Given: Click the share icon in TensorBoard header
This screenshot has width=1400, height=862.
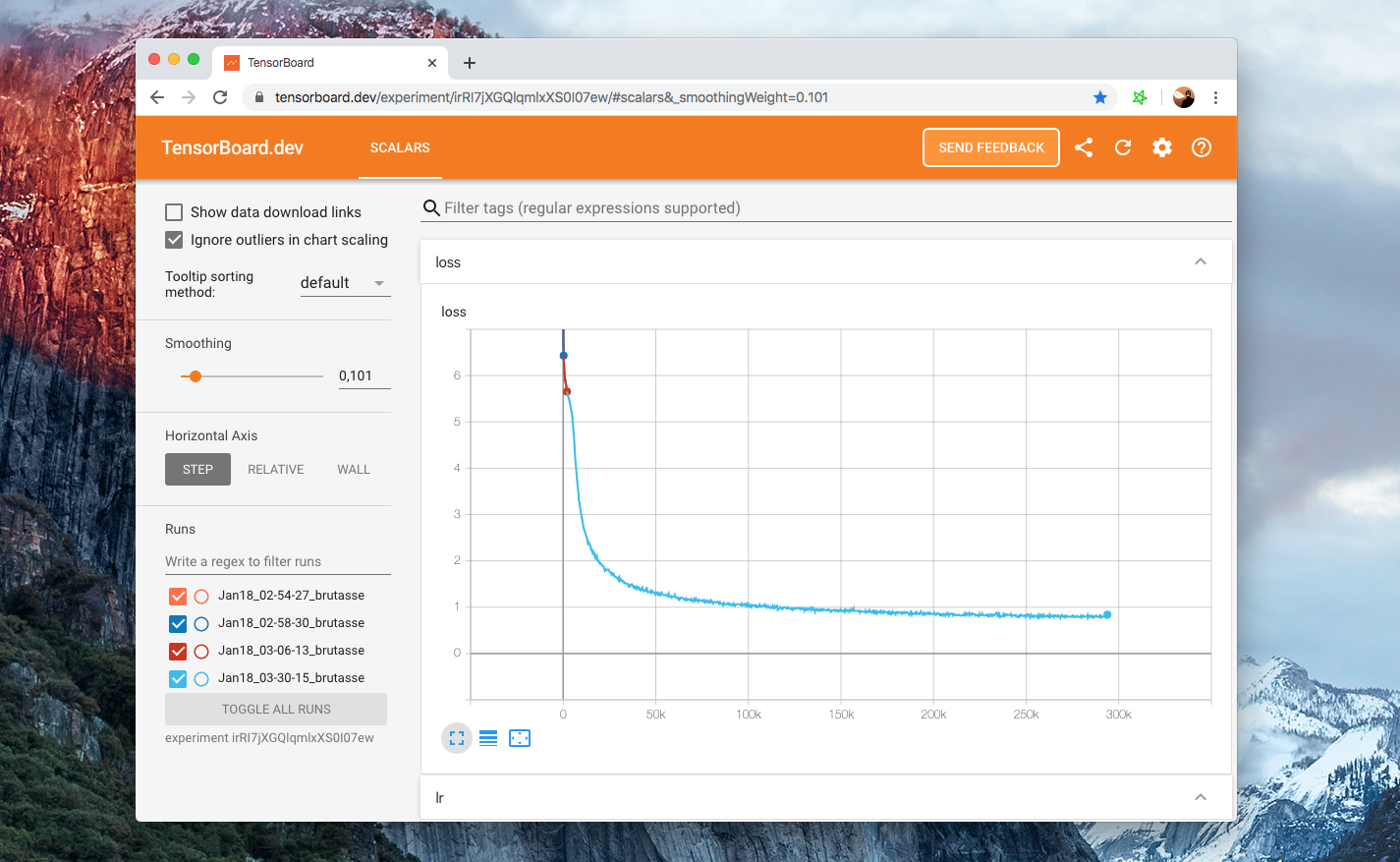Looking at the screenshot, I should [x=1084, y=147].
